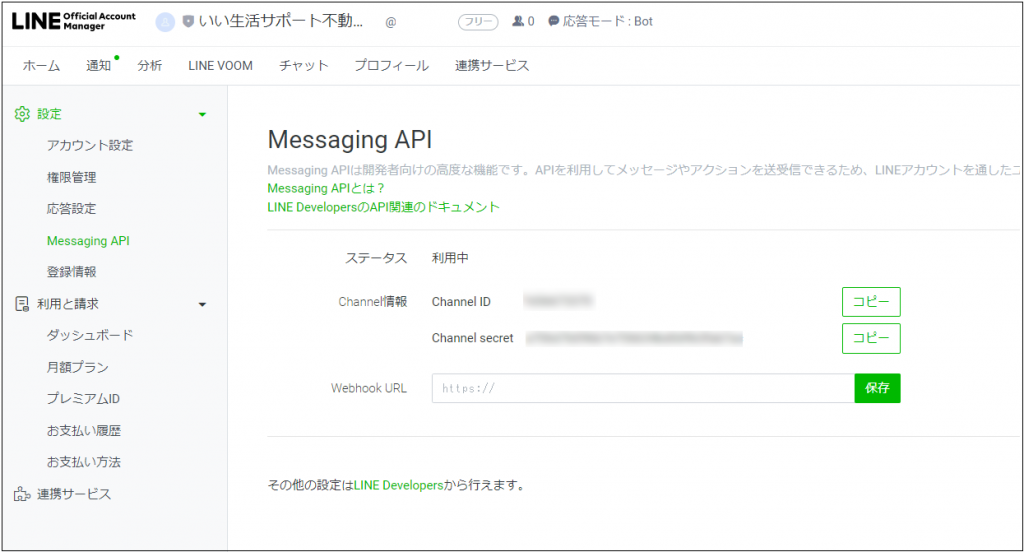Click the 連携サービス sidebar label
Screen dimensions: 1024x552
click(74, 494)
